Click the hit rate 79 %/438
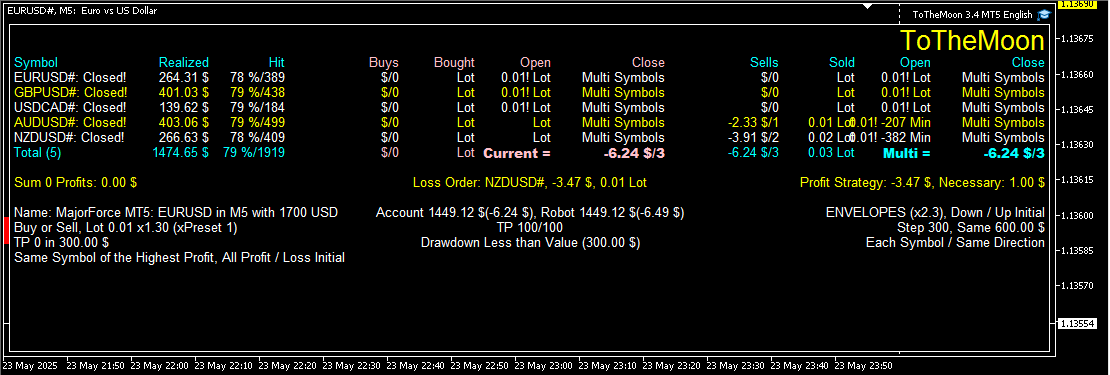 257,93
